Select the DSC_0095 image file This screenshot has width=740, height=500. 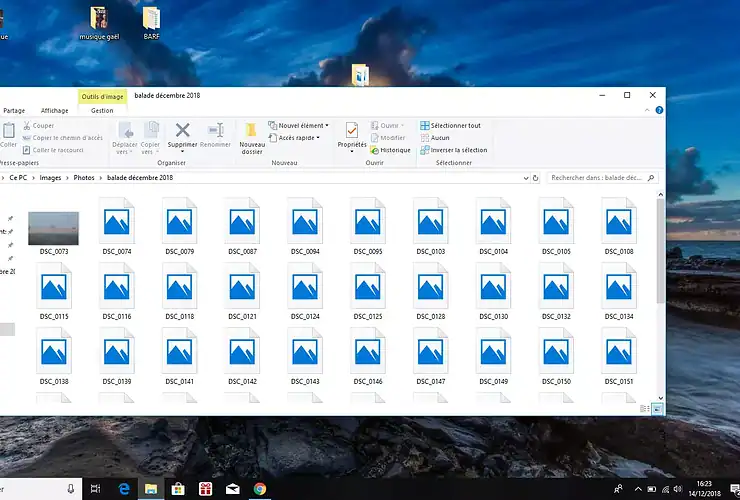pyautogui.click(x=368, y=227)
